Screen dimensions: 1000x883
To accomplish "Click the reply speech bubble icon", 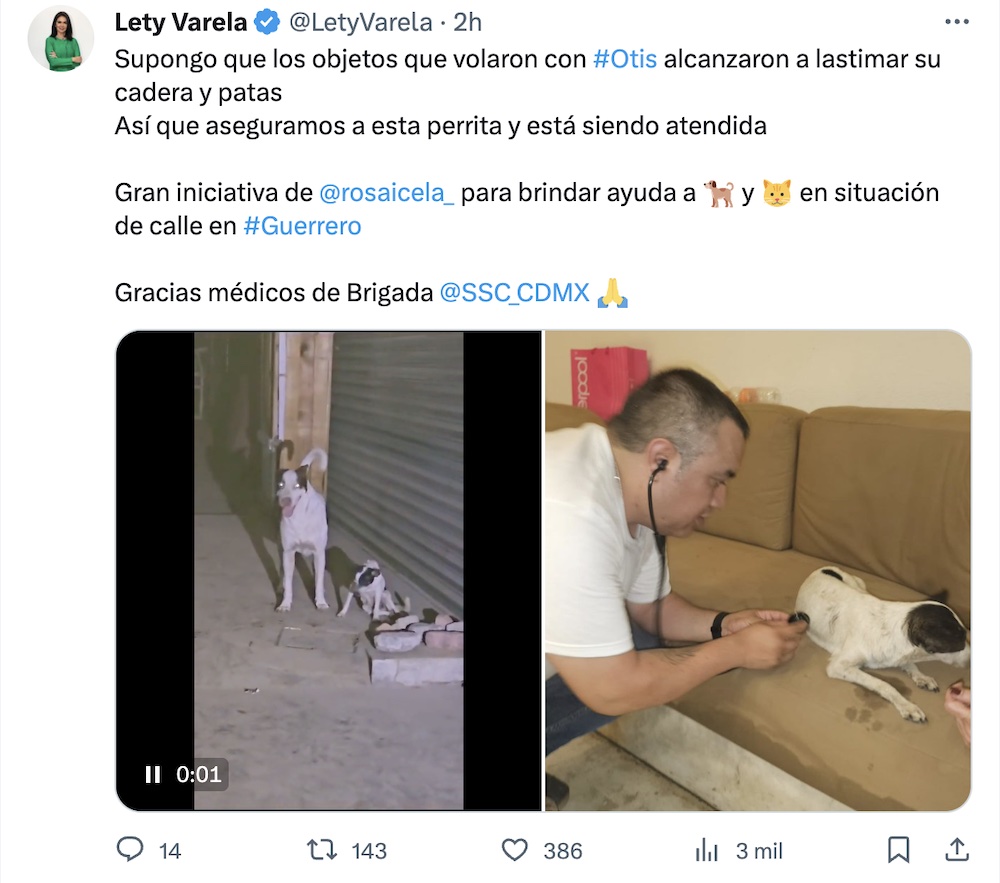I will click(x=130, y=850).
